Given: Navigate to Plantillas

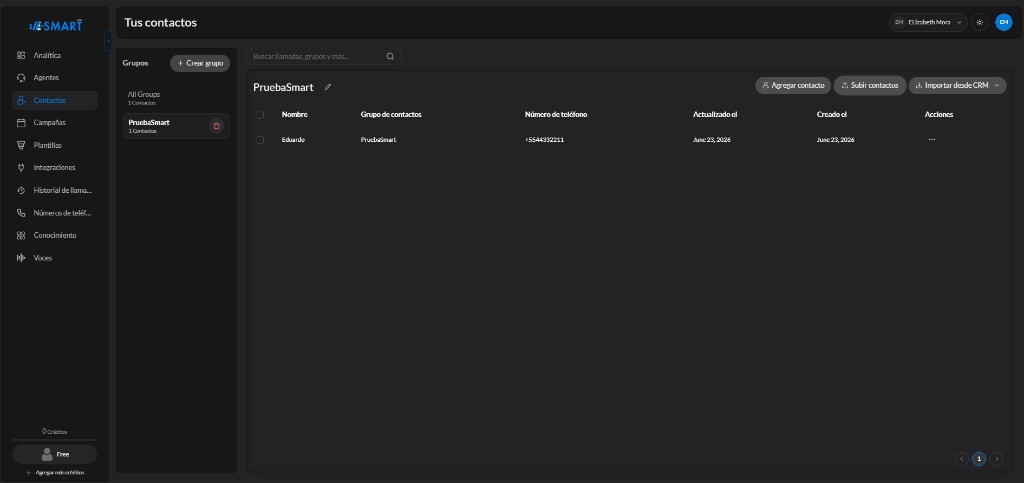Looking at the screenshot, I should [55, 146].
